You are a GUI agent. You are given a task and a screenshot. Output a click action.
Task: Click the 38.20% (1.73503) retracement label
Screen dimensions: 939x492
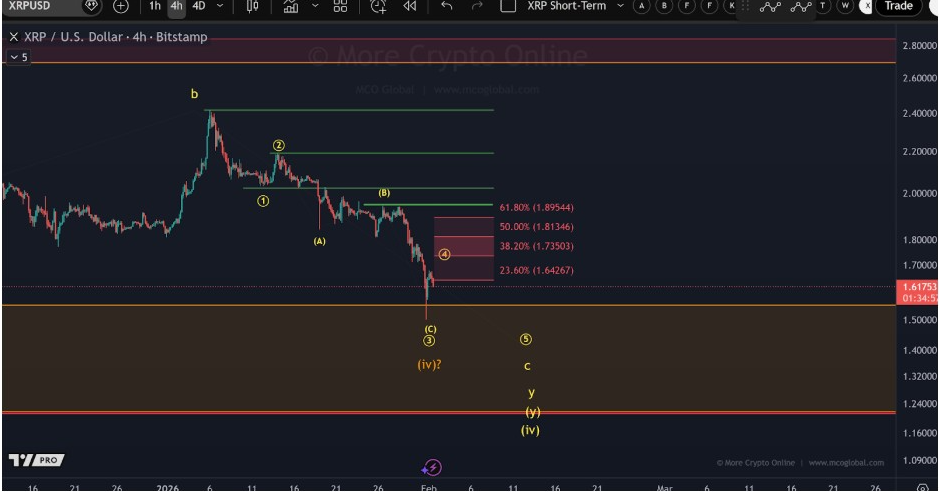coord(536,246)
